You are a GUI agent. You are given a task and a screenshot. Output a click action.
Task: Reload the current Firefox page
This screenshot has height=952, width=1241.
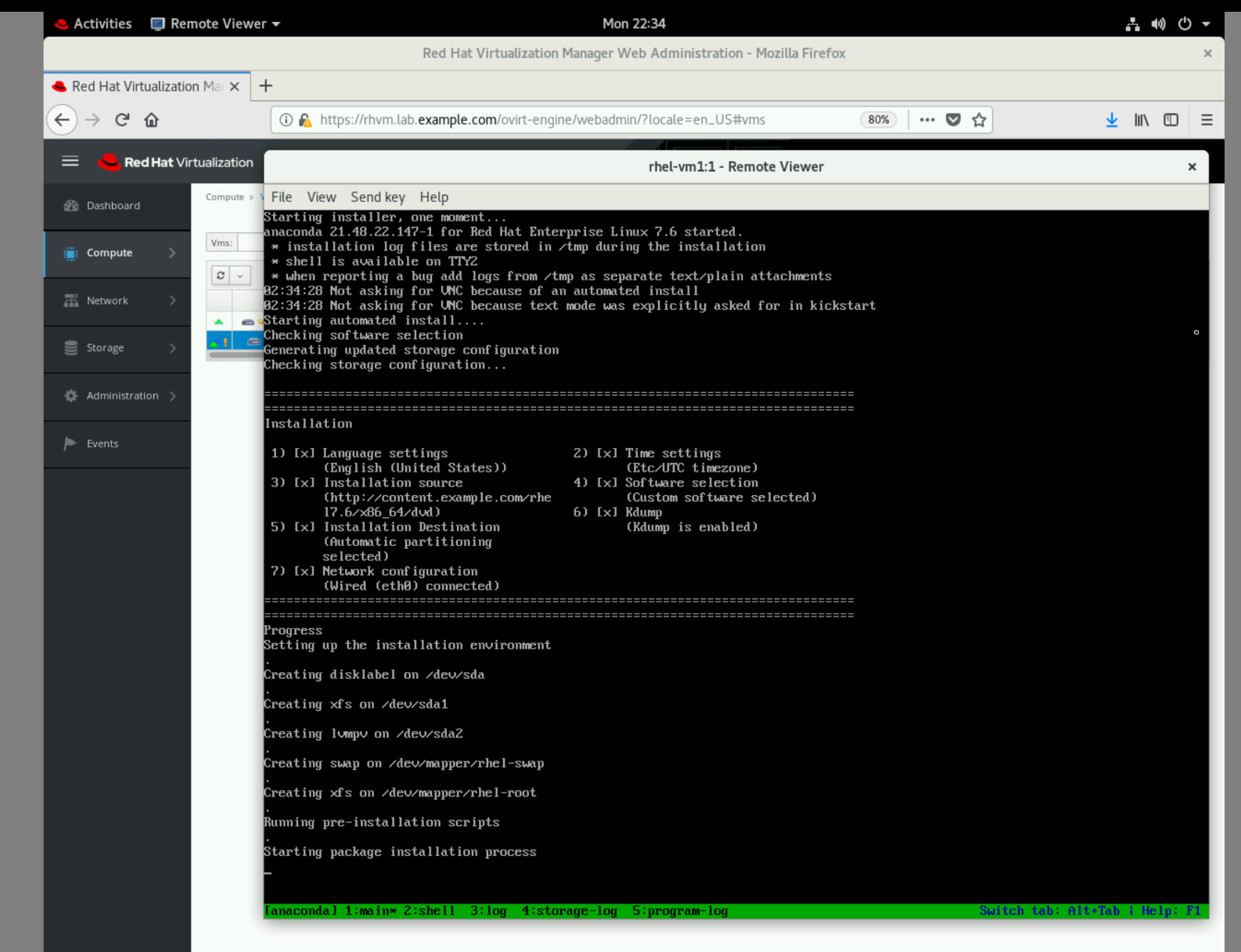point(122,120)
